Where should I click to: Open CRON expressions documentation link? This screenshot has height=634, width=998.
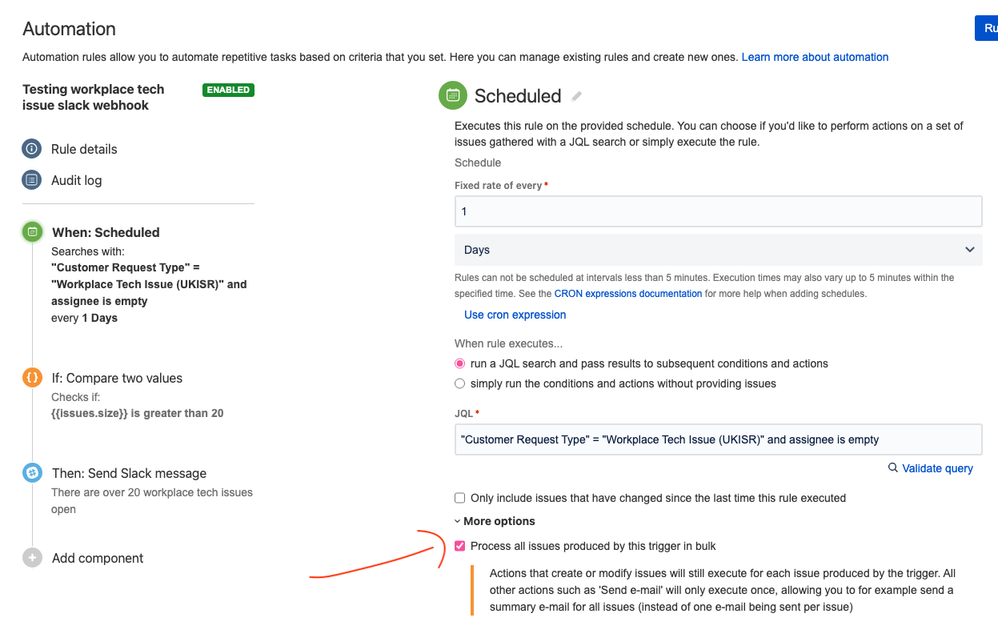tap(628, 293)
